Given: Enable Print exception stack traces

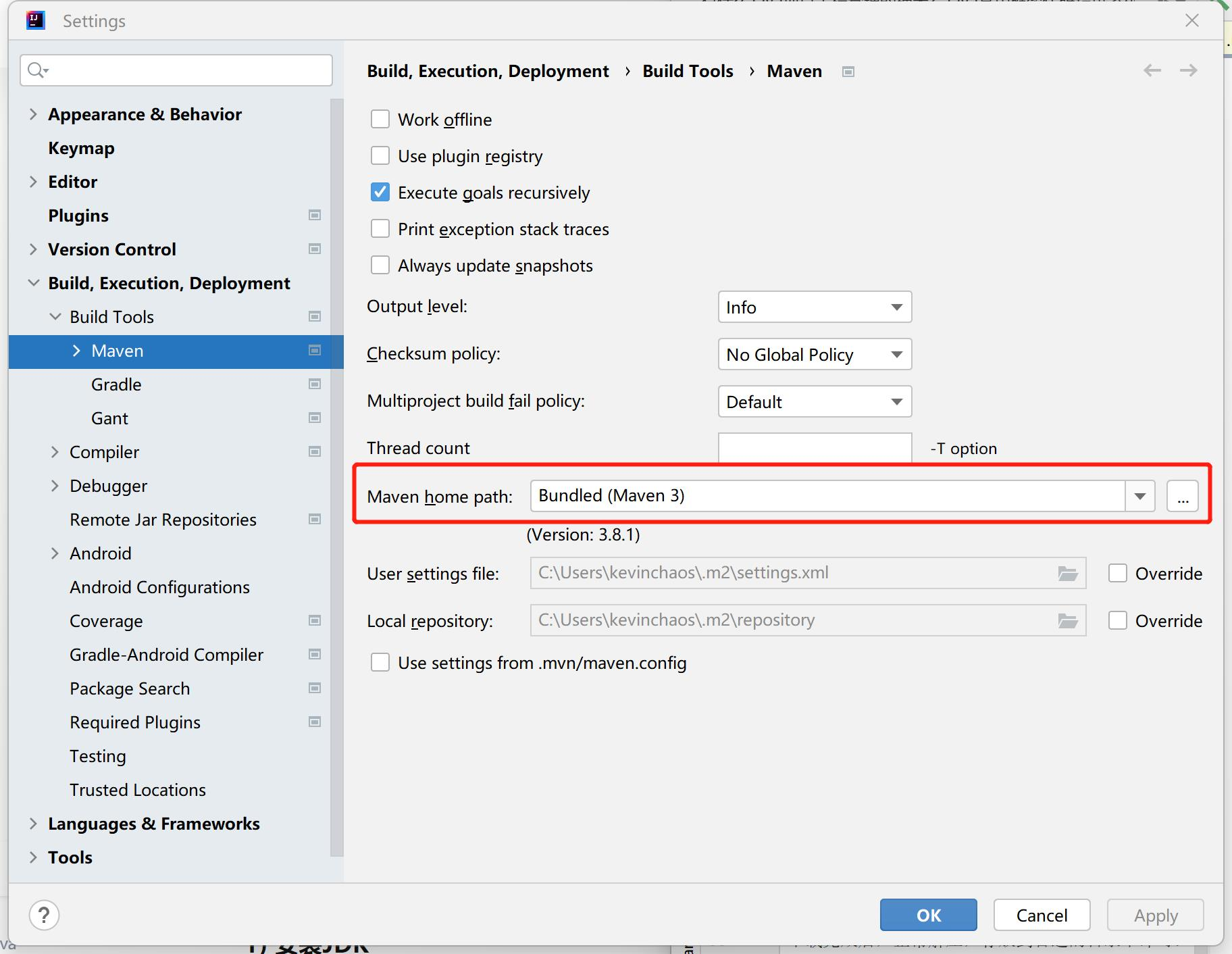Looking at the screenshot, I should 380,229.
